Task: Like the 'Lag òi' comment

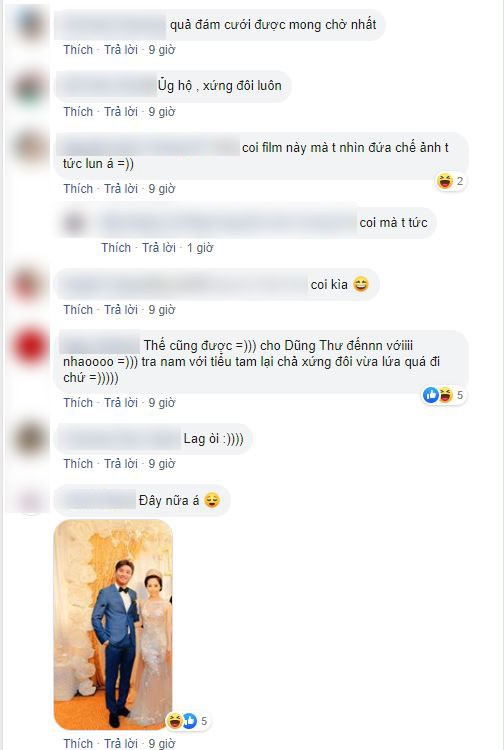Action: pos(78,463)
